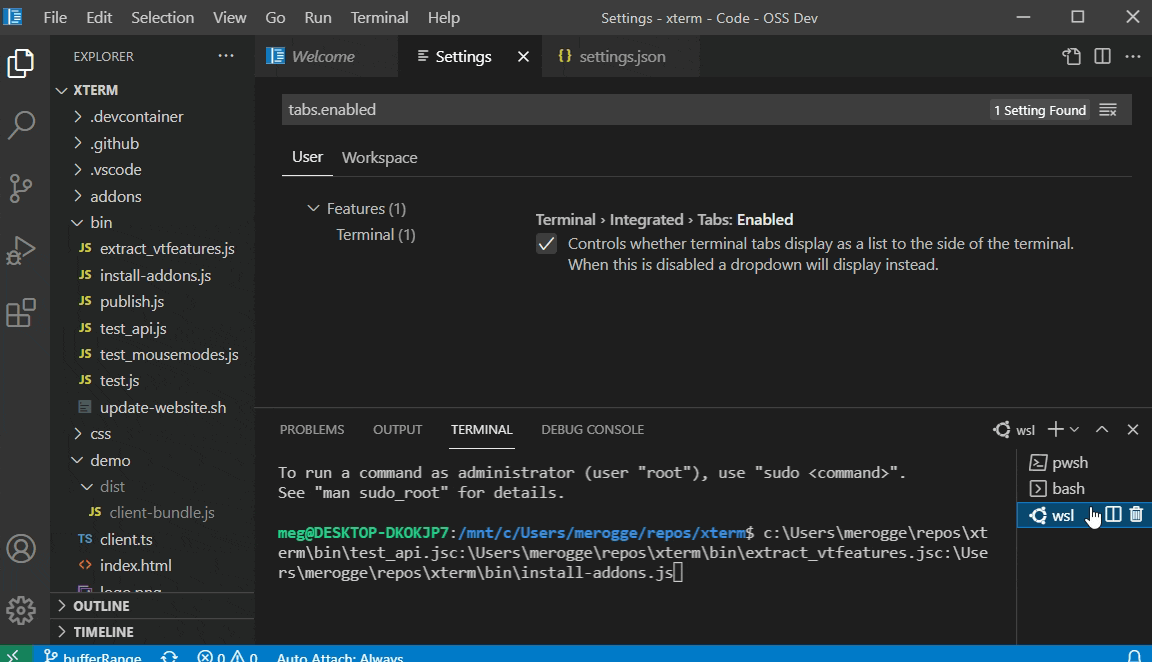Viewport: 1152px width, 662px height.
Task: Open the Selection menu
Action: click(x=162, y=18)
